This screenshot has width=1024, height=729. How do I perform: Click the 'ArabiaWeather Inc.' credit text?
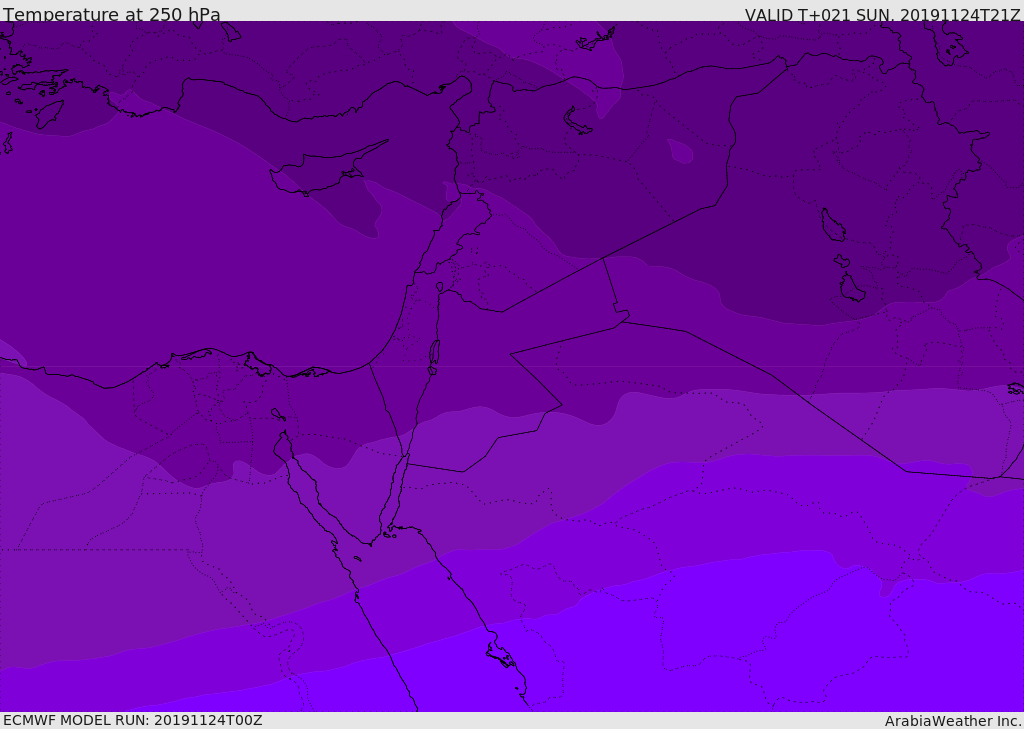coord(954,721)
